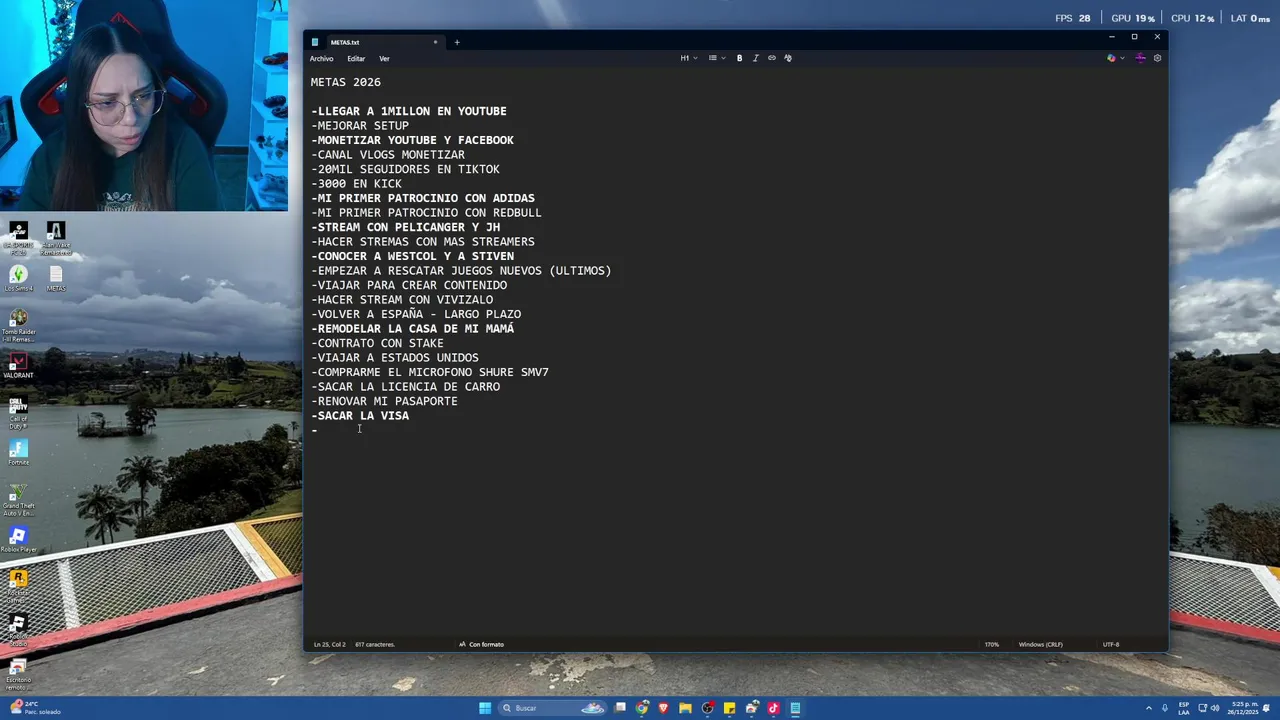Click the line -SACAR LA VISA
The height and width of the screenshot is (720, 1280).
[x=360, y=415]
